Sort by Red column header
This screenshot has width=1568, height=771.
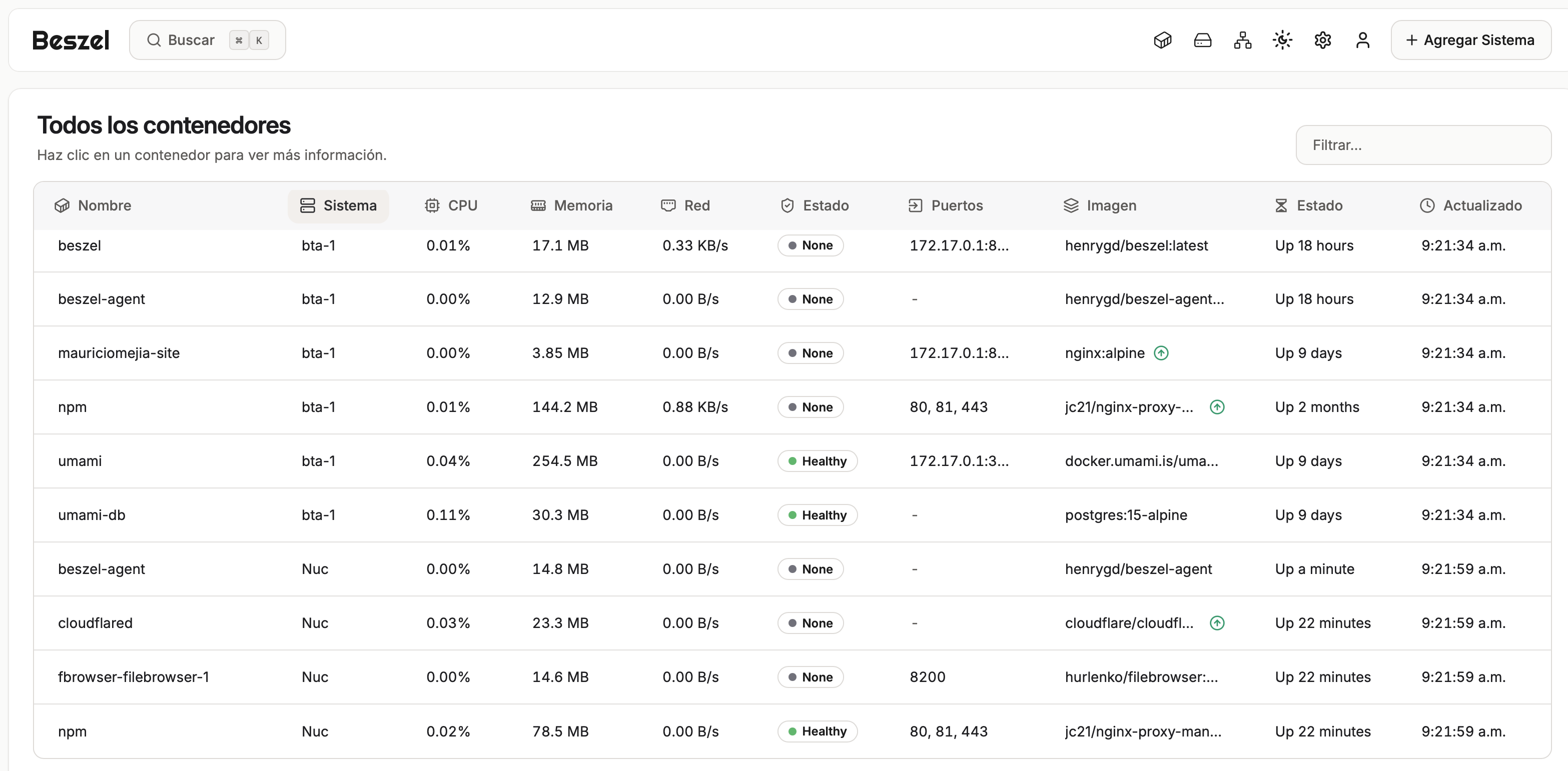coord(685,205)
